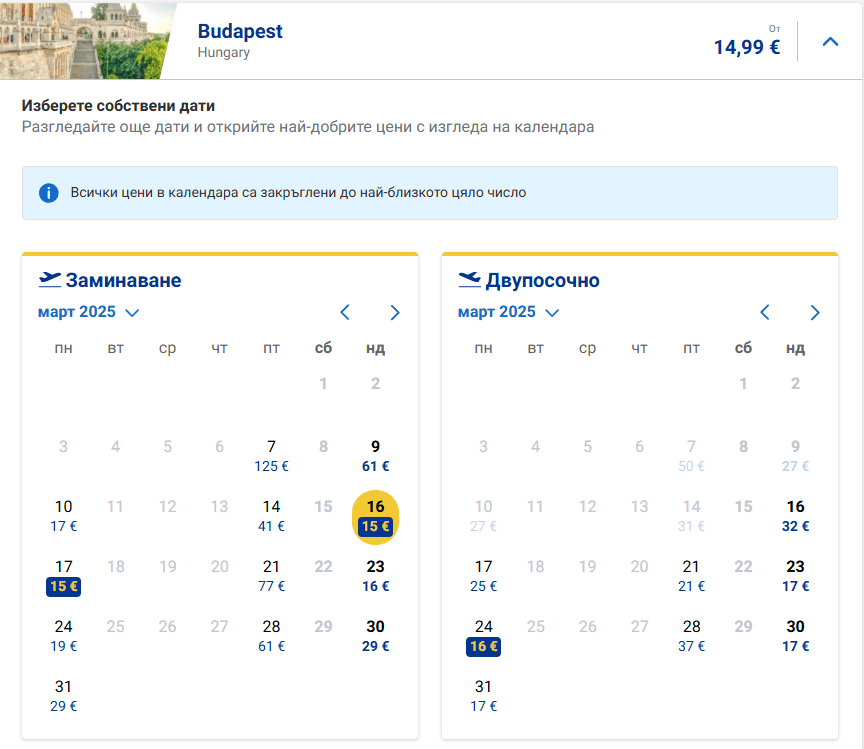Click the return plane icon beside Двупосочно
Image resolution: width=864 pixels, height=749 pixels.
click(x=469, y=279)
